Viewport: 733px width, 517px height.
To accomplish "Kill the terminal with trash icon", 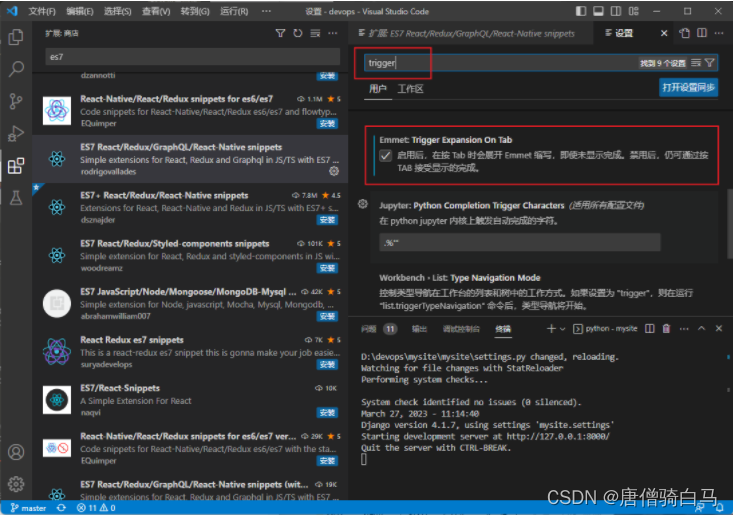I will click(x=666, y=329).
